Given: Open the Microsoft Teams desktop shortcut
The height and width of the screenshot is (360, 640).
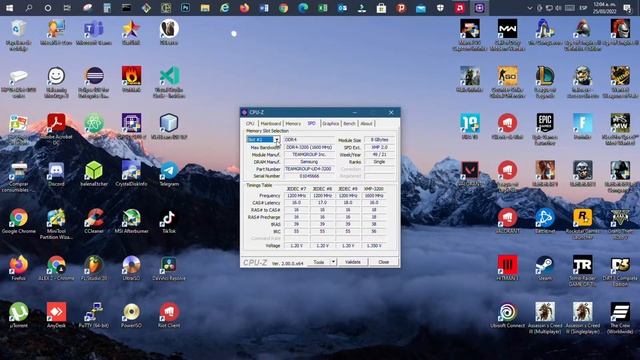Looking at the screenshot, I should [x=93, y=33].
